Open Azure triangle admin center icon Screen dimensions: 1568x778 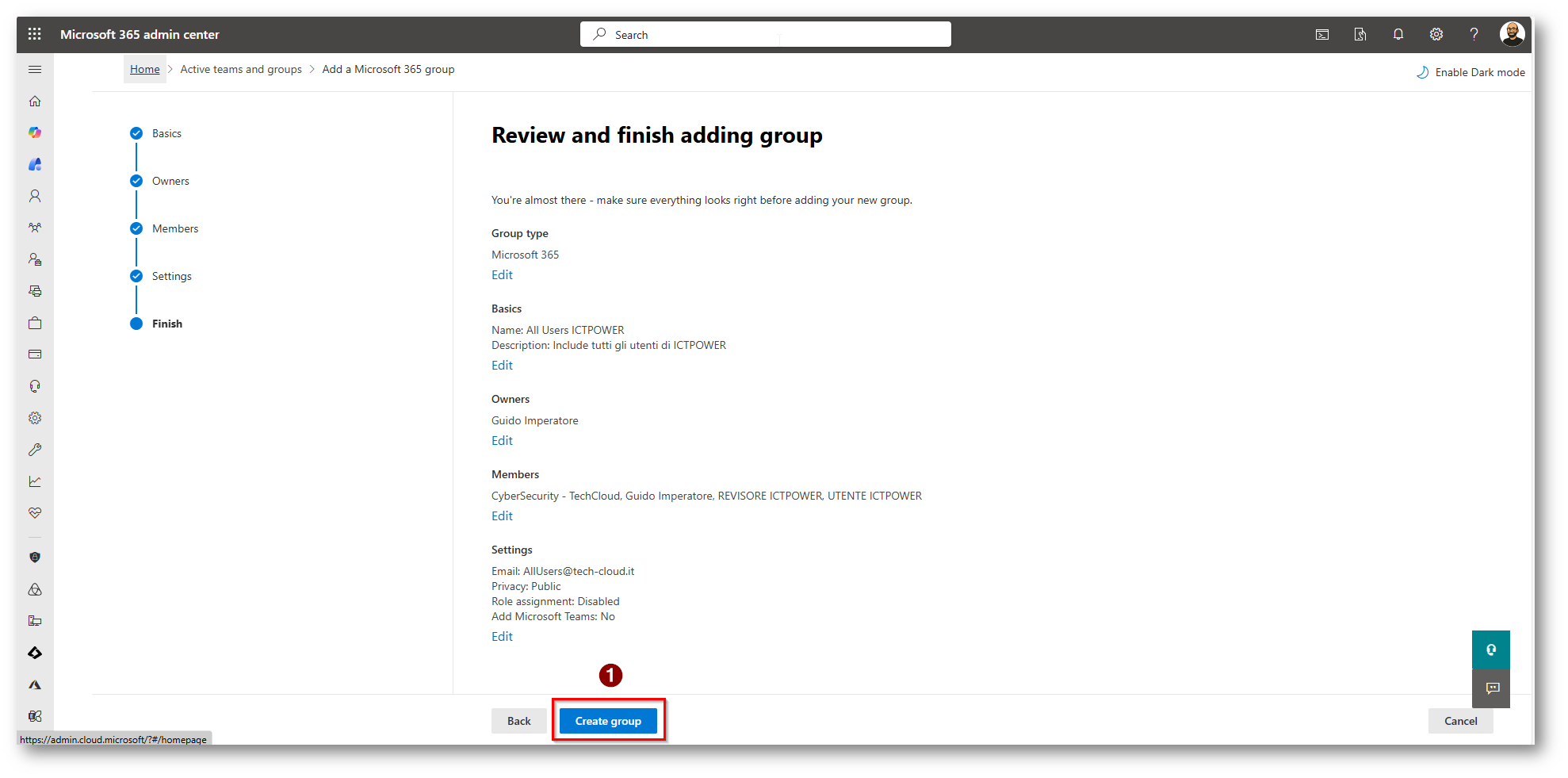[x=35, y=684]
